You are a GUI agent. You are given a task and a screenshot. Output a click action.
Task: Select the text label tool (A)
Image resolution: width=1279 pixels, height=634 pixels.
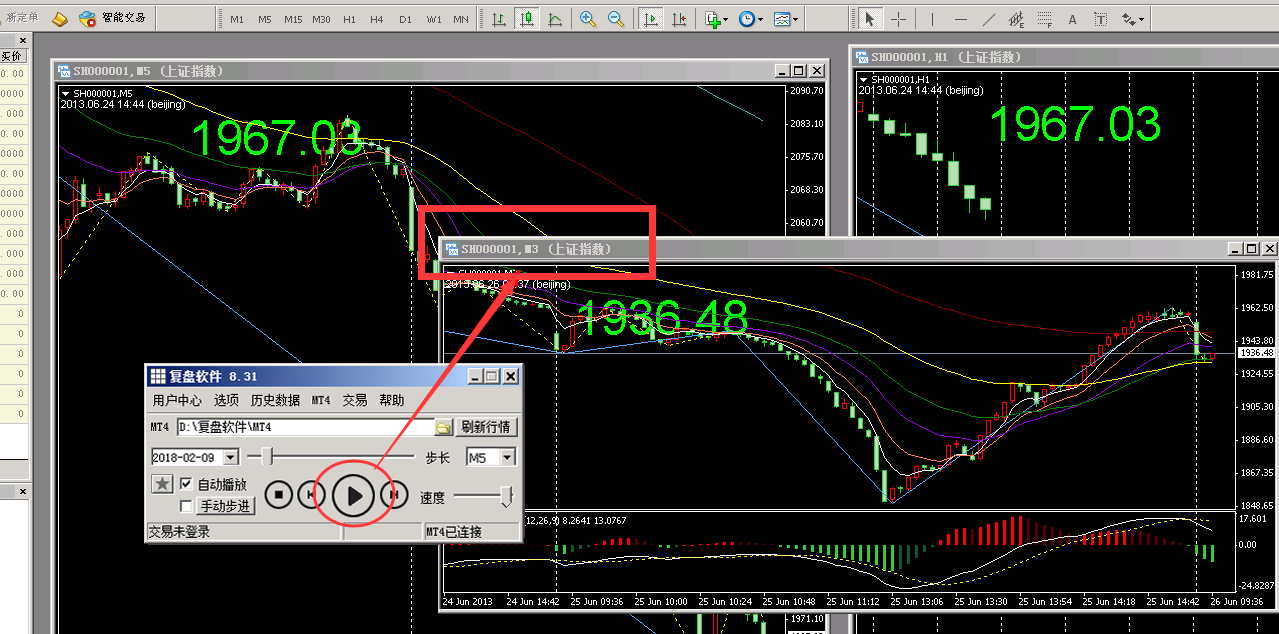[1072, 19]
